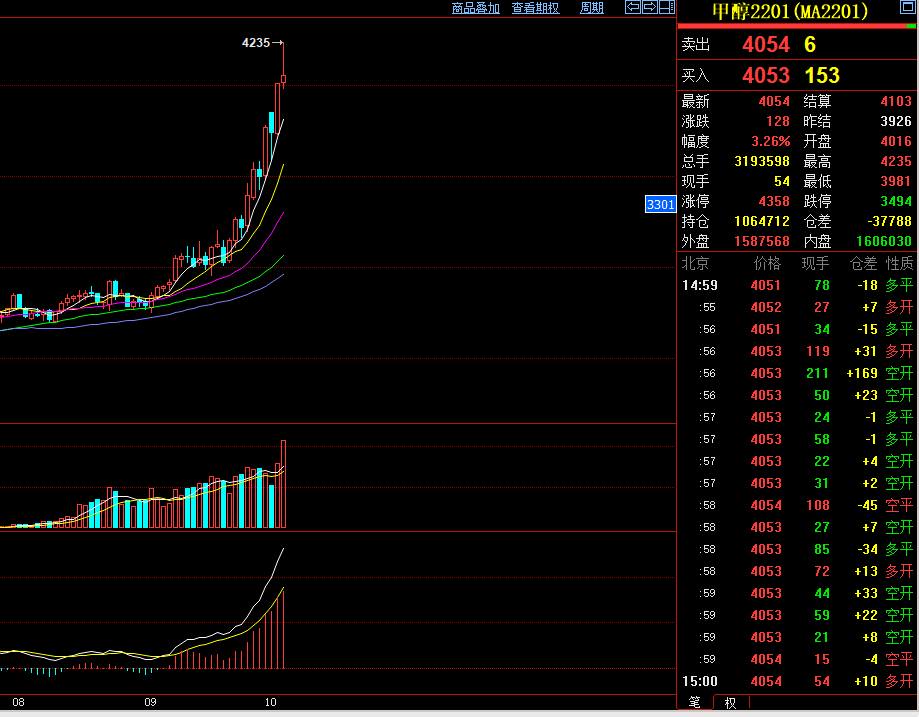Select the 卖出 ask price 4054
Image resolution: width=919 pixels, height=717 pixels.
coord(765,45)
